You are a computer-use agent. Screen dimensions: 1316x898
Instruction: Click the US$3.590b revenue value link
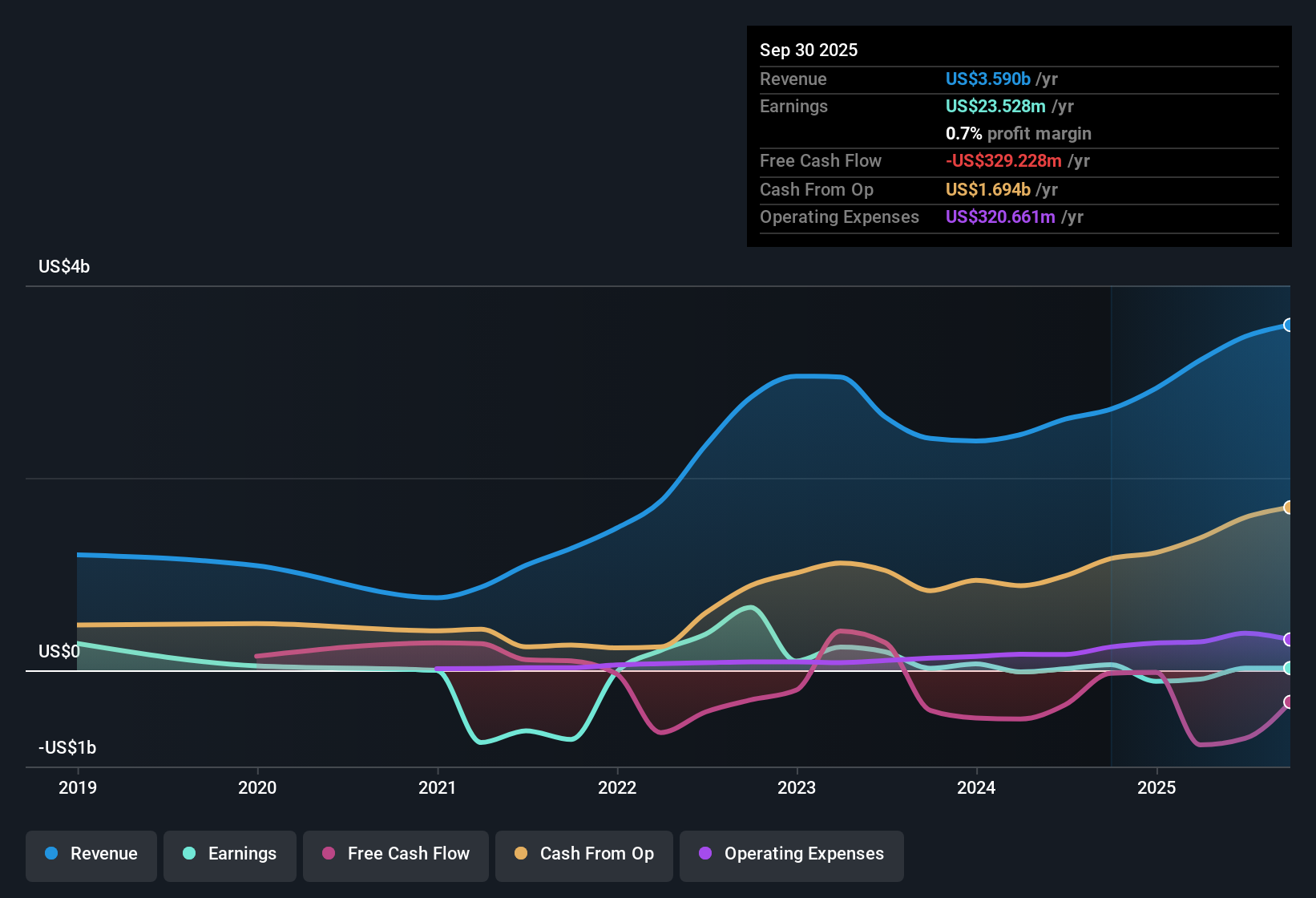coord(987,79)
